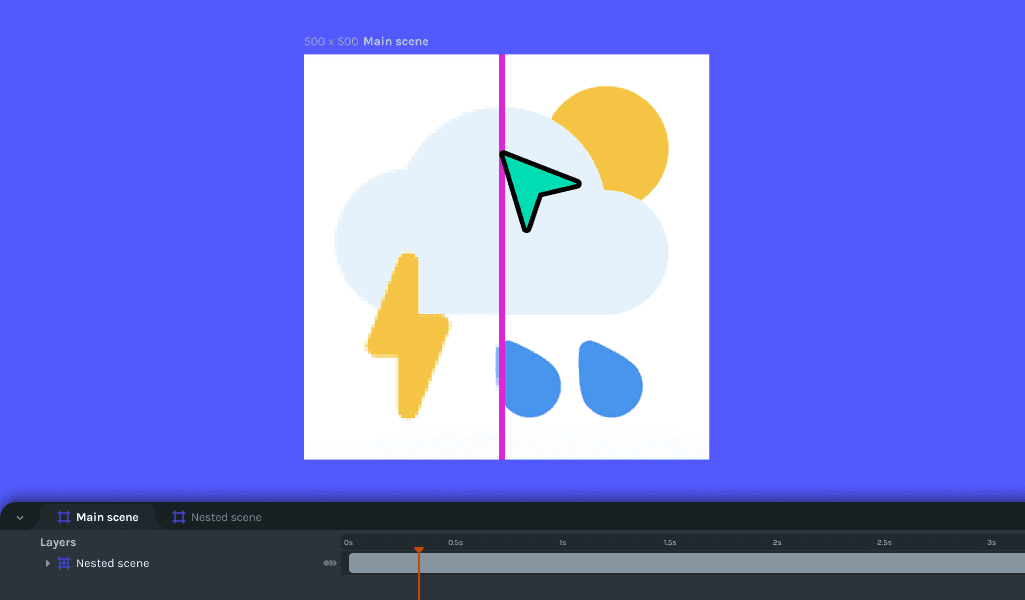Click the 2.5s mark on timeline ruler
Viewport: 1025px width, 600px height.
[x=884, y=542]
